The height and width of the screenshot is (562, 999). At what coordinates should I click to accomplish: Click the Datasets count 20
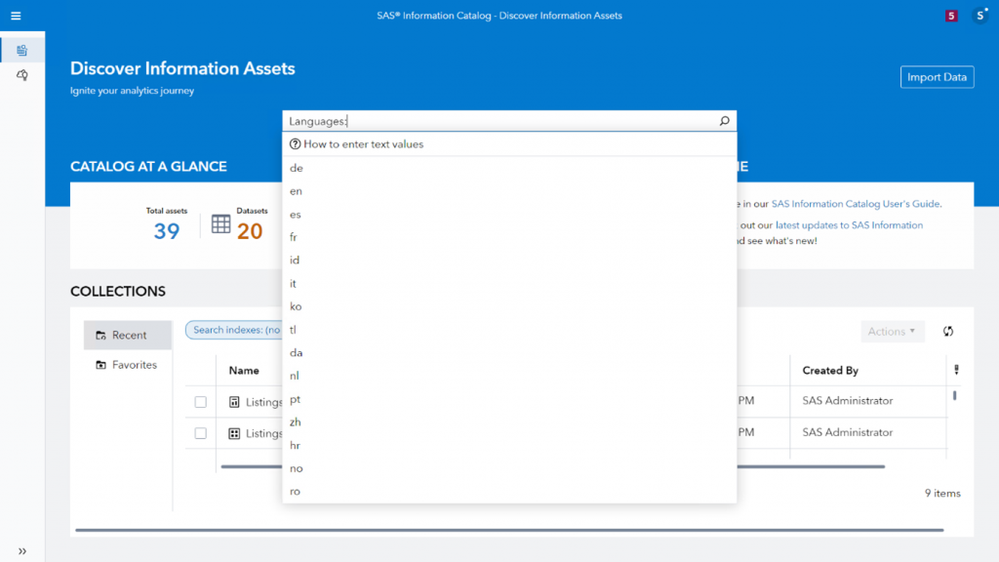tap(250, 231)
